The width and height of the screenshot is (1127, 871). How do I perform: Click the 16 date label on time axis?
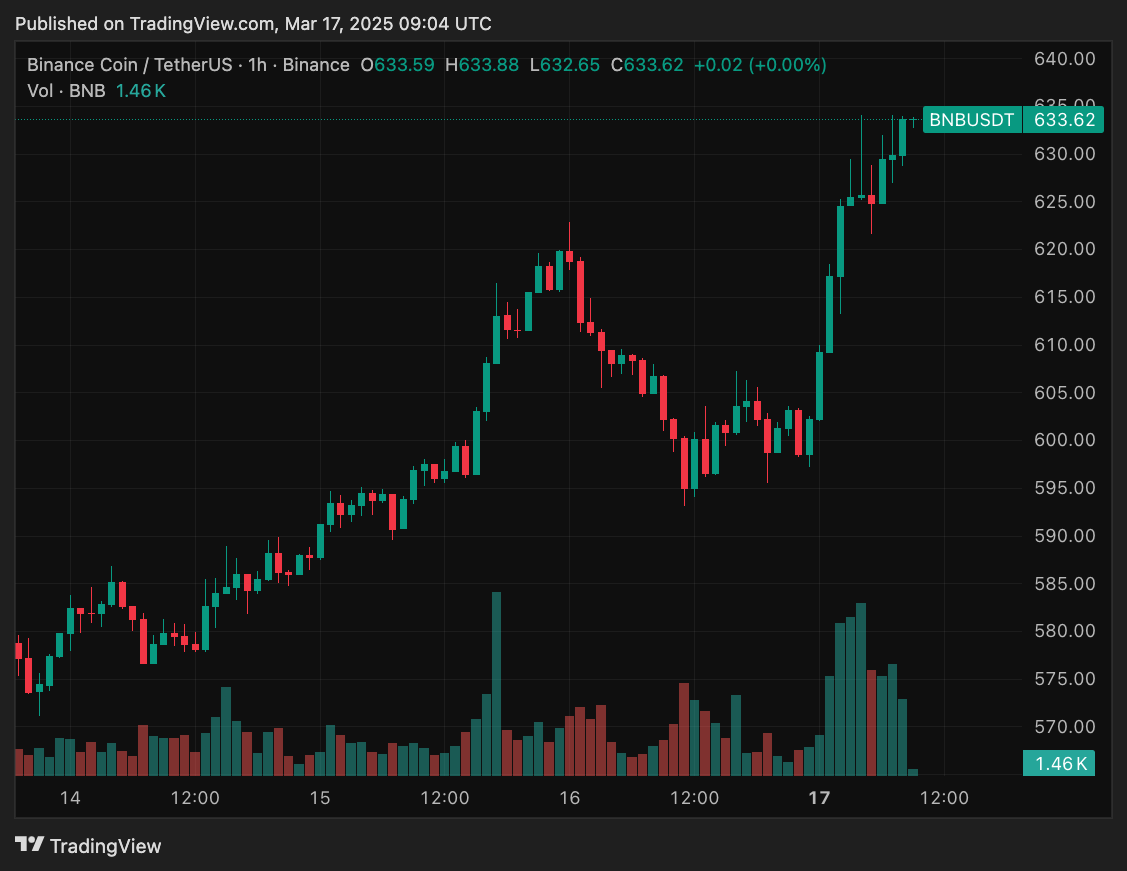point(569,798)
